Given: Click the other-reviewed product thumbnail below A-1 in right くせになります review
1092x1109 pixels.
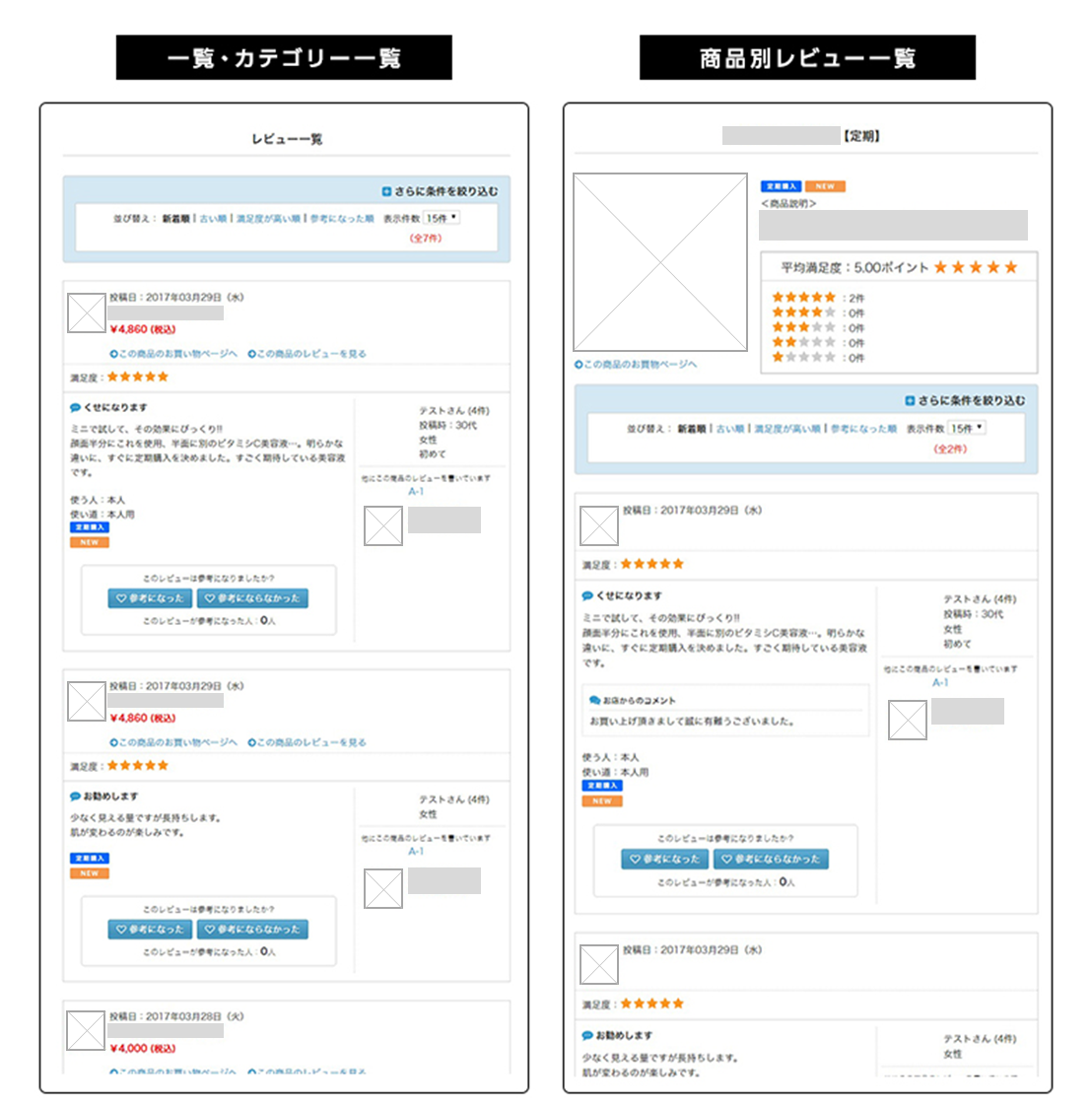Looking at the screenshot, I should click(908, 720).
